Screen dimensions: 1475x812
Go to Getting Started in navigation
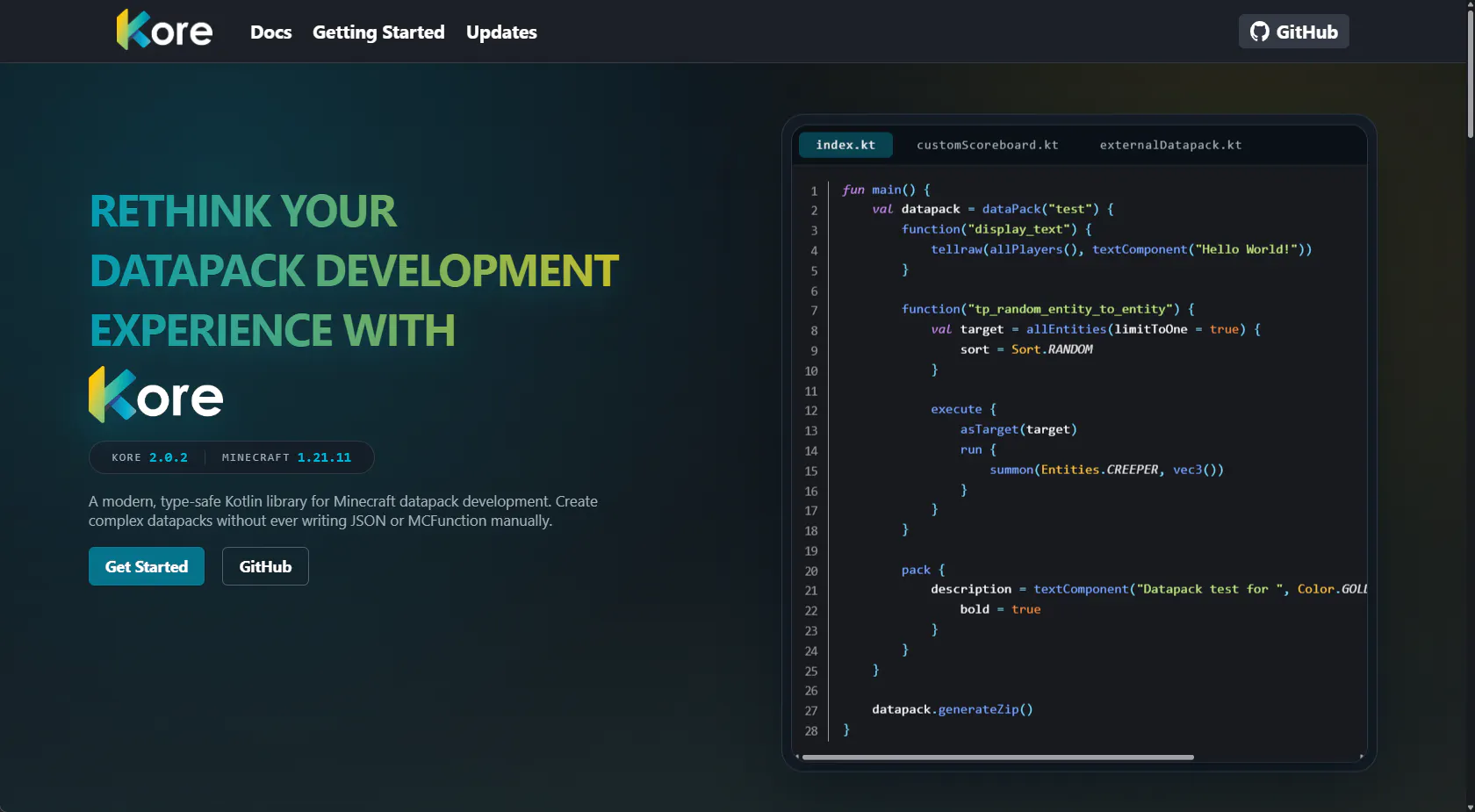(378, 32)
